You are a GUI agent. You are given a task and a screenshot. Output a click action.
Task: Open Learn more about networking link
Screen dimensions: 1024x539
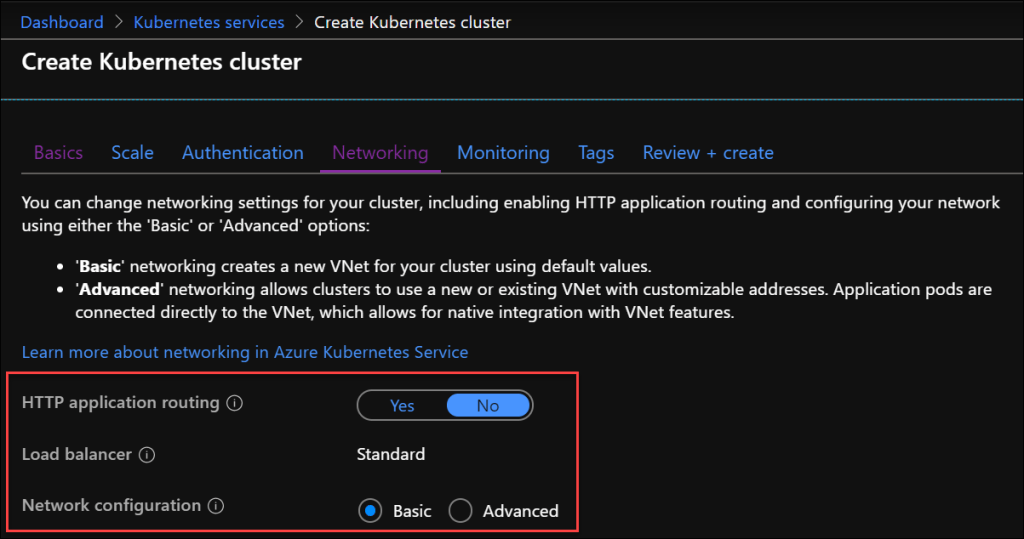pos(245,352)
